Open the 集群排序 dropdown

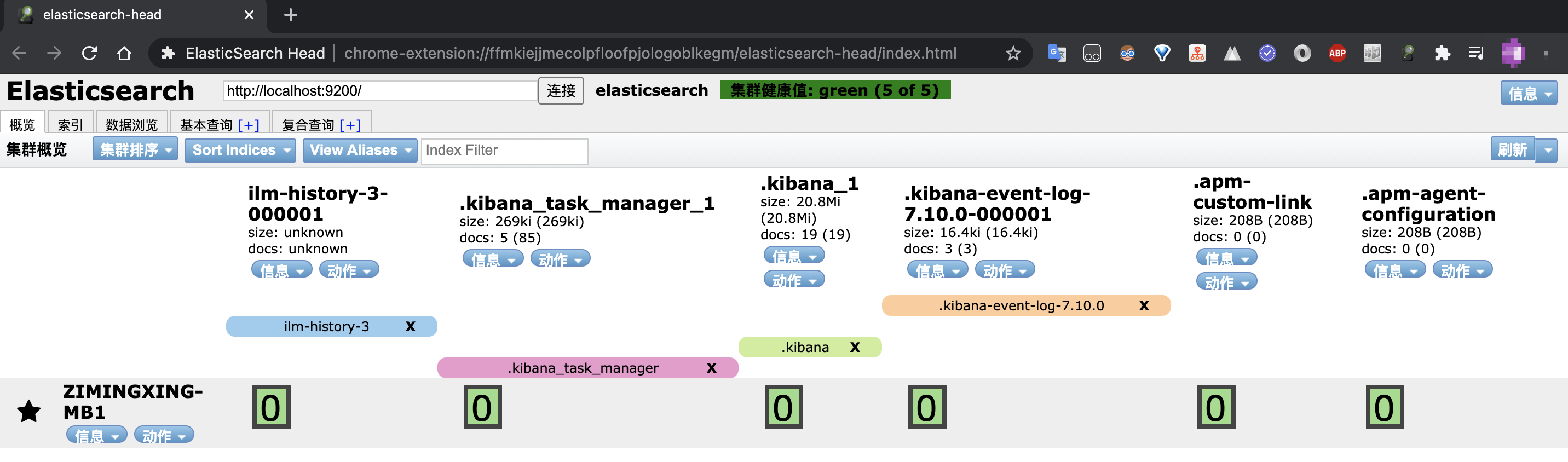(x=135, y=150)
